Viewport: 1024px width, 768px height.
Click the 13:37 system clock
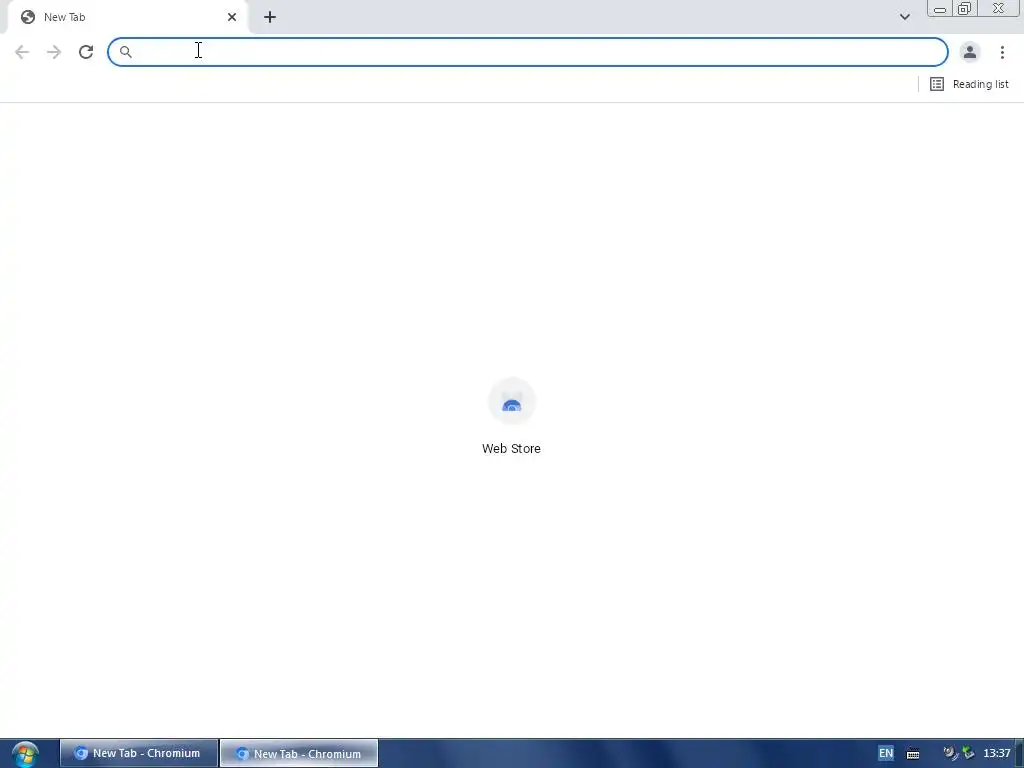pos(997,753)
